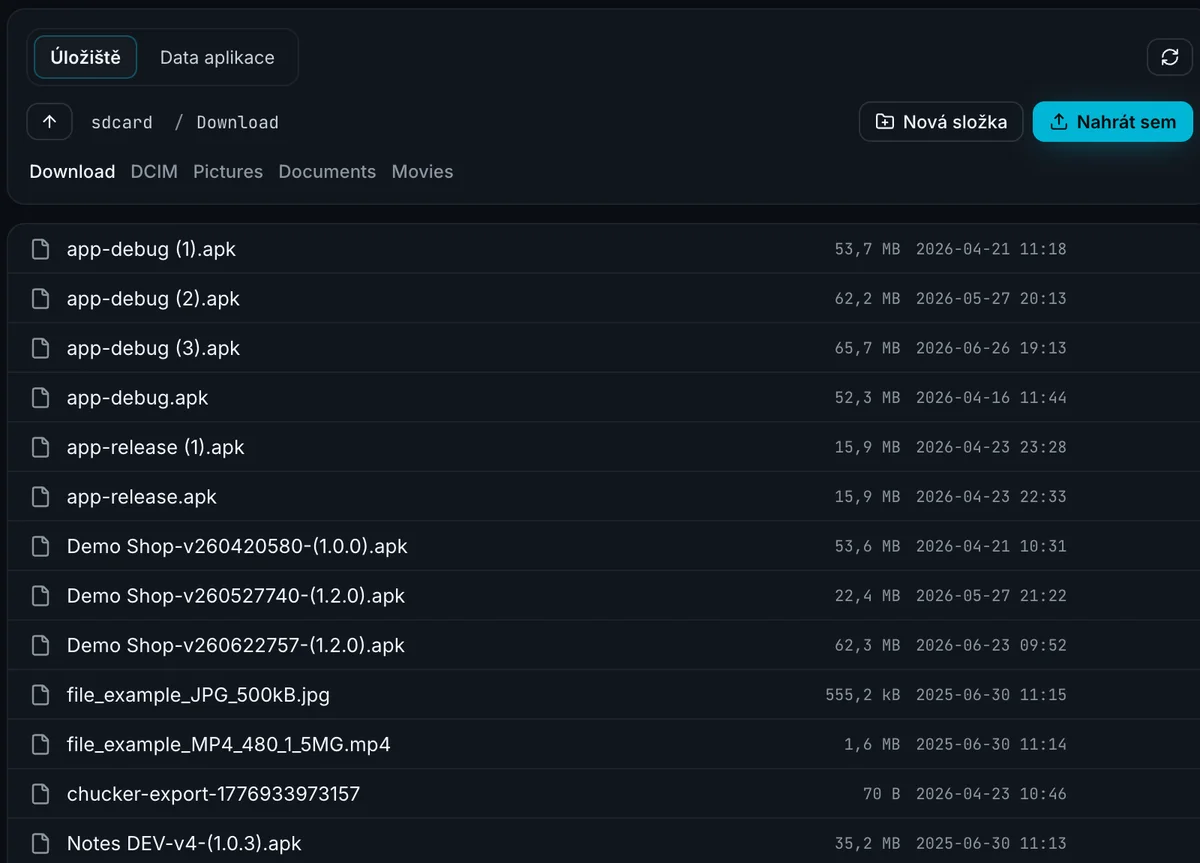Click date 2026-04-21 10:31
1200x863 pixels.
click(991, 546)
